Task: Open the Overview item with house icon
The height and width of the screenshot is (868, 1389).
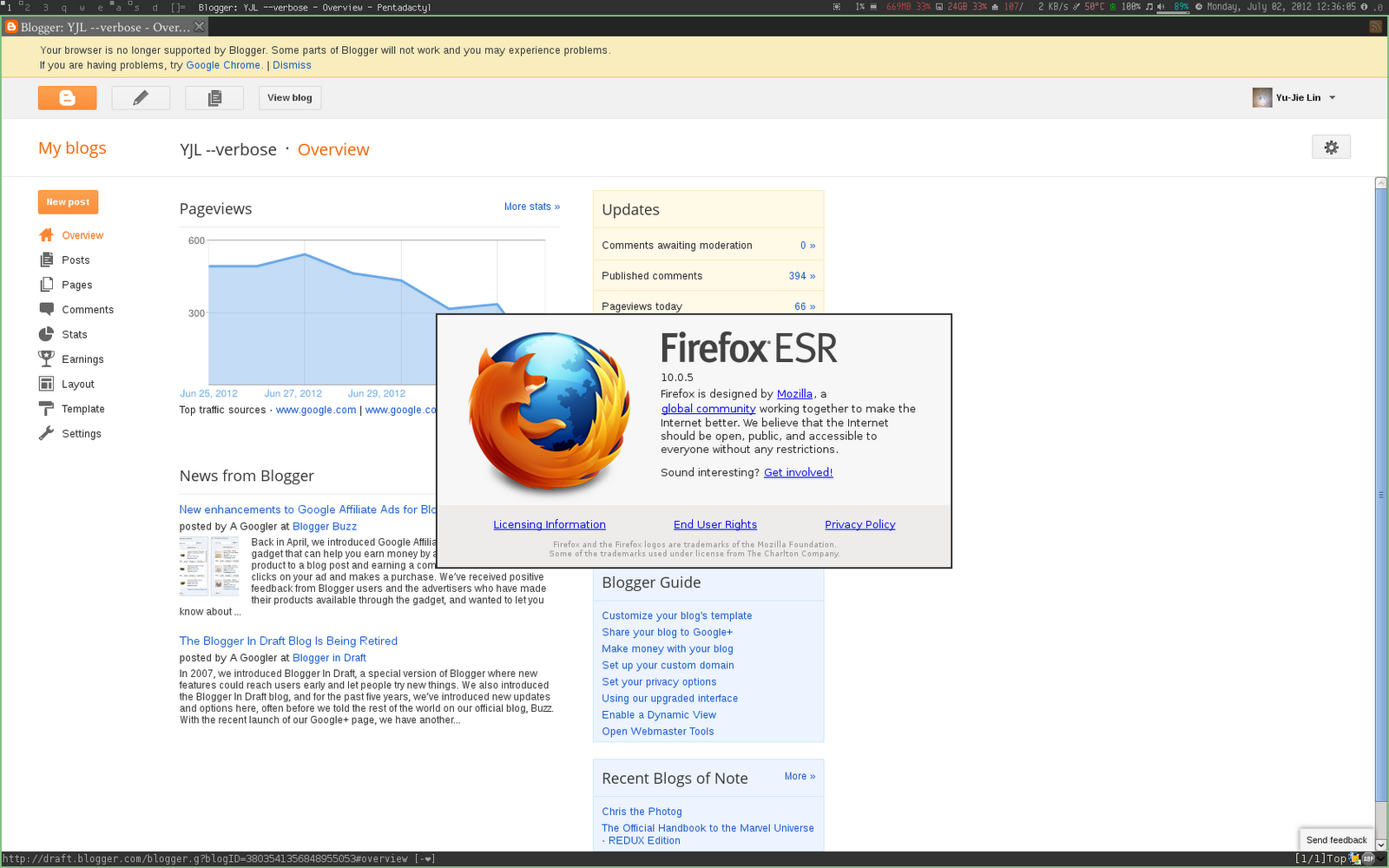Action: click(47, 235)
